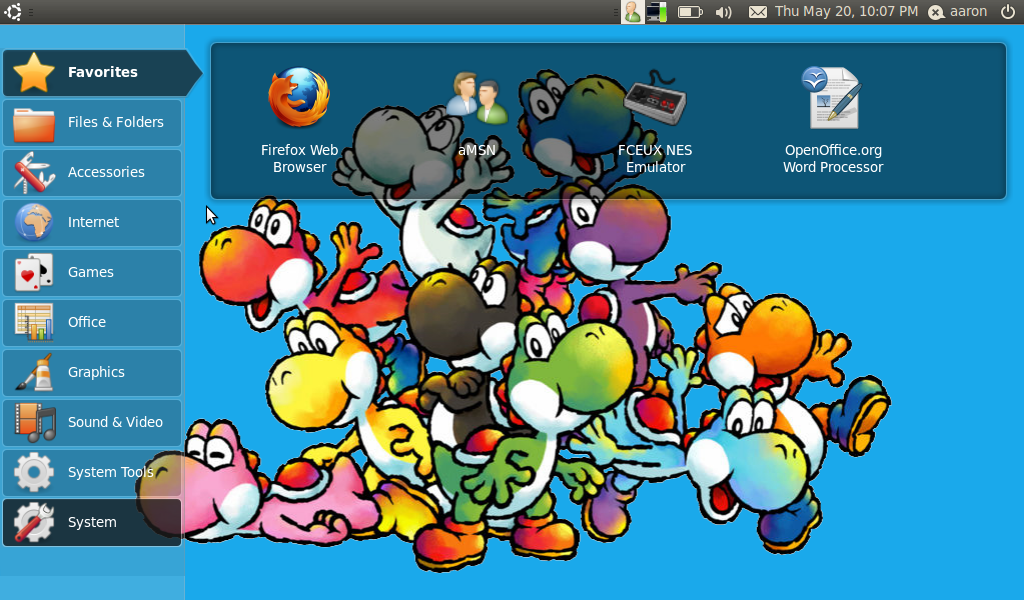
Task: Click the volume speaker icon
Action: click(x=724, y=12)
